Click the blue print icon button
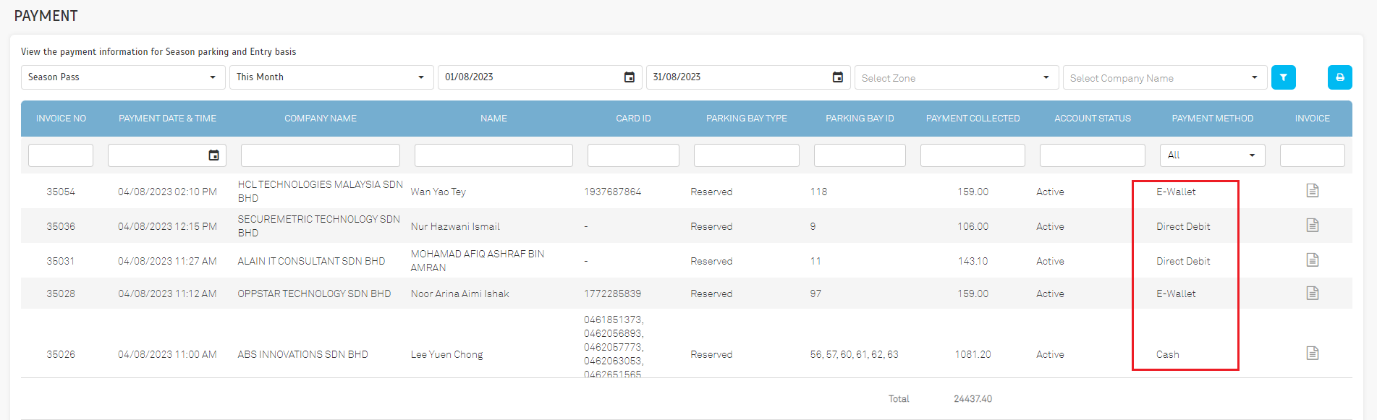 [x=1340, y=77]
